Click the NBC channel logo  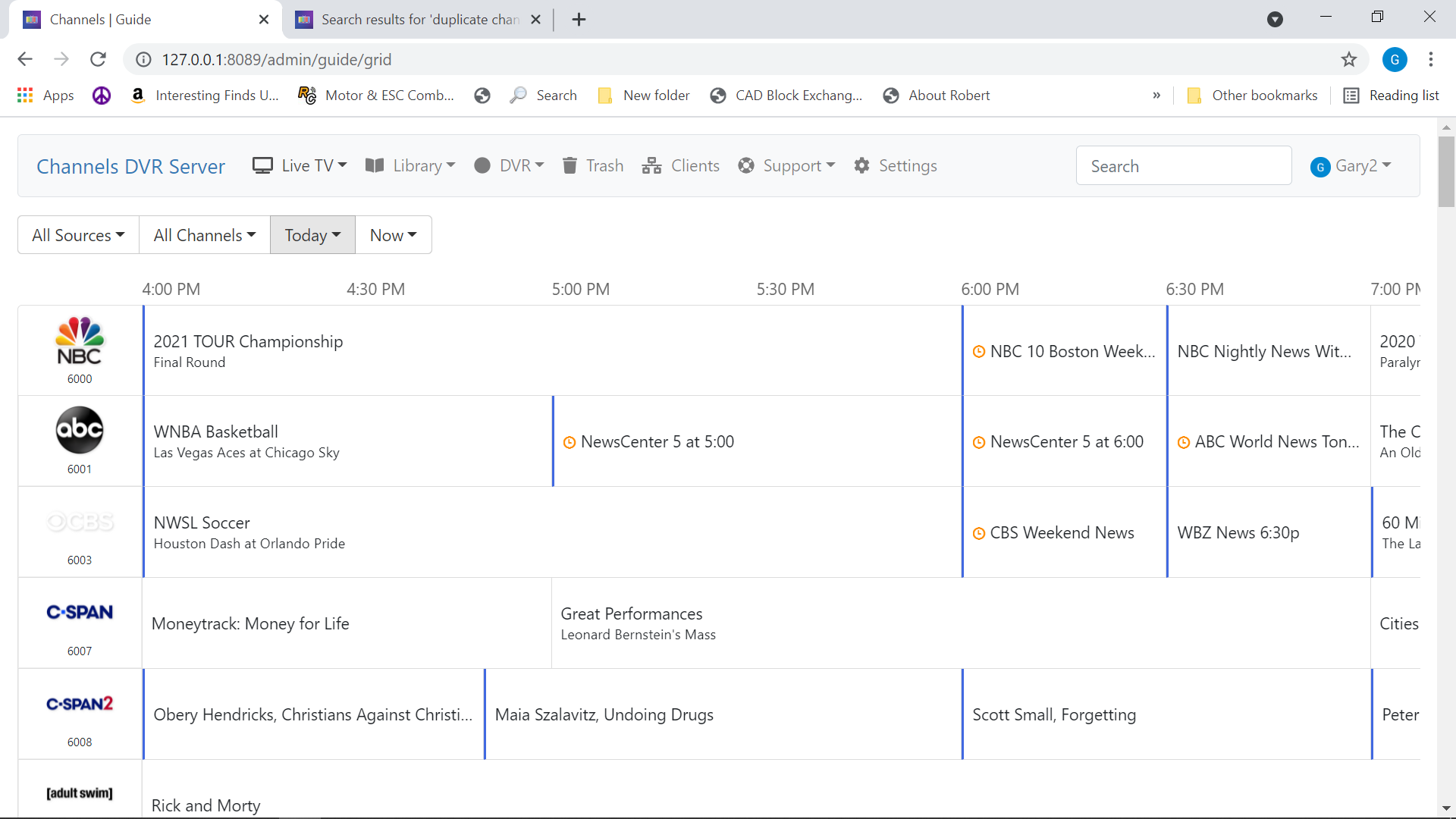pyautogui.click(x=80, y=340)
